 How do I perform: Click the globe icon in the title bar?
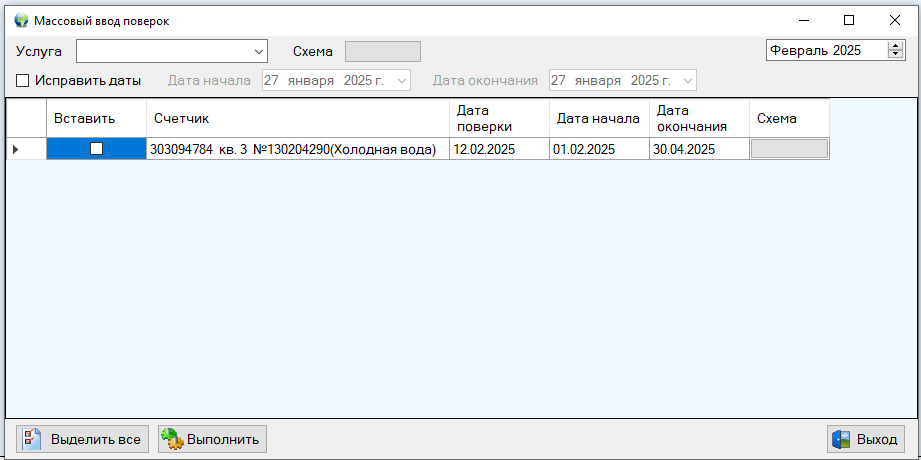21,20
